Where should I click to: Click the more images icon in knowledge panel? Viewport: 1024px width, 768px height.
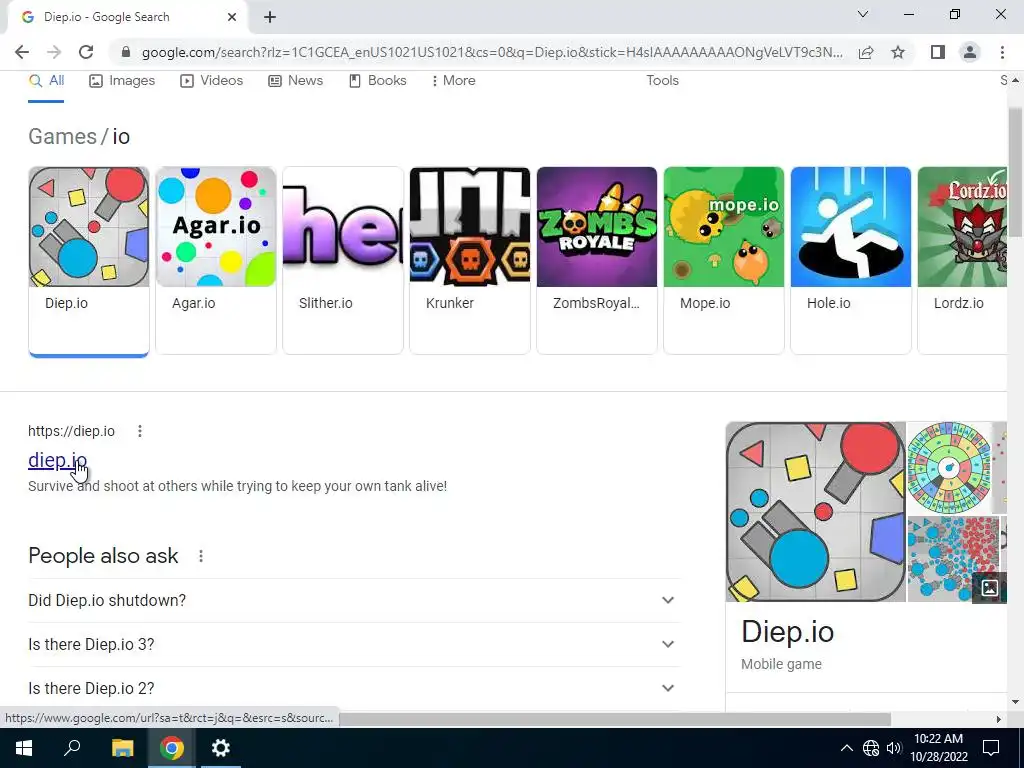pyautogui.click(x=989, y=588)
